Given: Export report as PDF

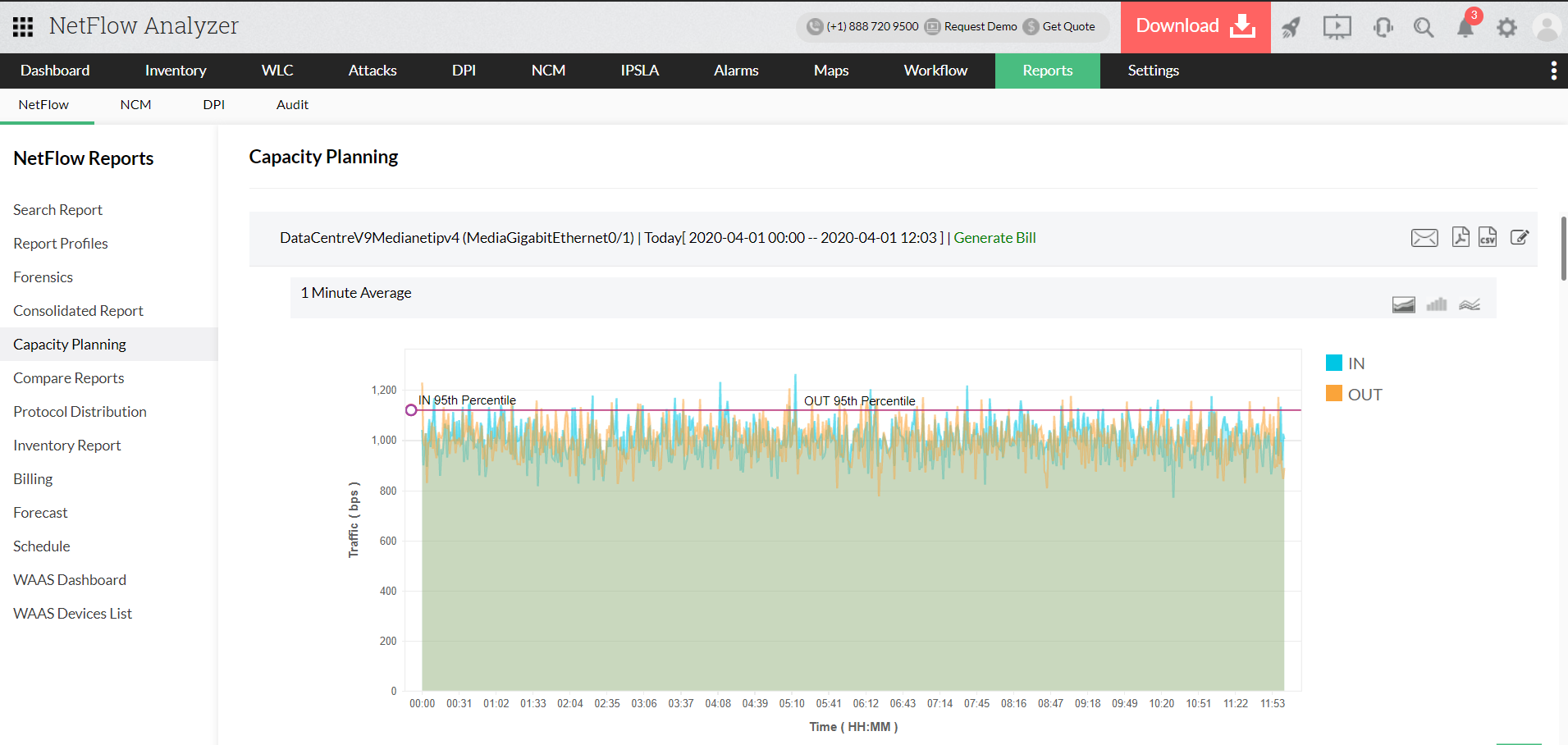Looking at the screenshot, I should pos(1460,237).
